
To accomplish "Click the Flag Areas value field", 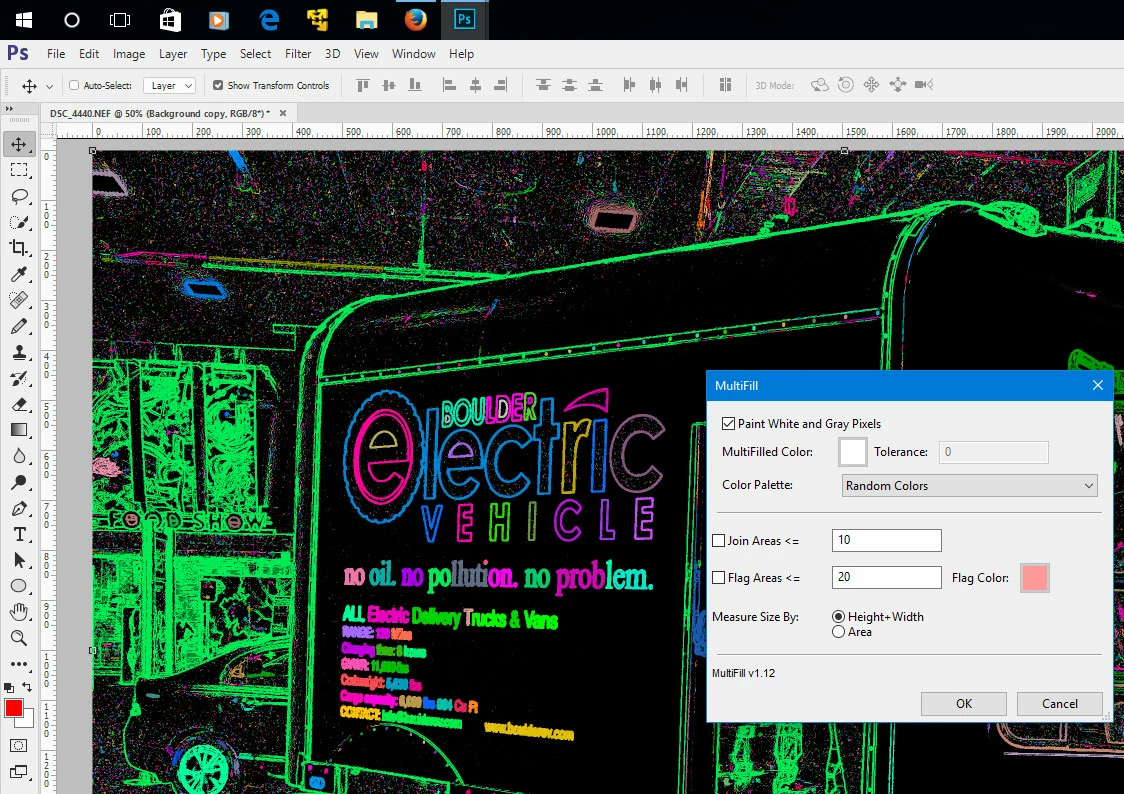I will pyautogui.click(x=886, y=578).
